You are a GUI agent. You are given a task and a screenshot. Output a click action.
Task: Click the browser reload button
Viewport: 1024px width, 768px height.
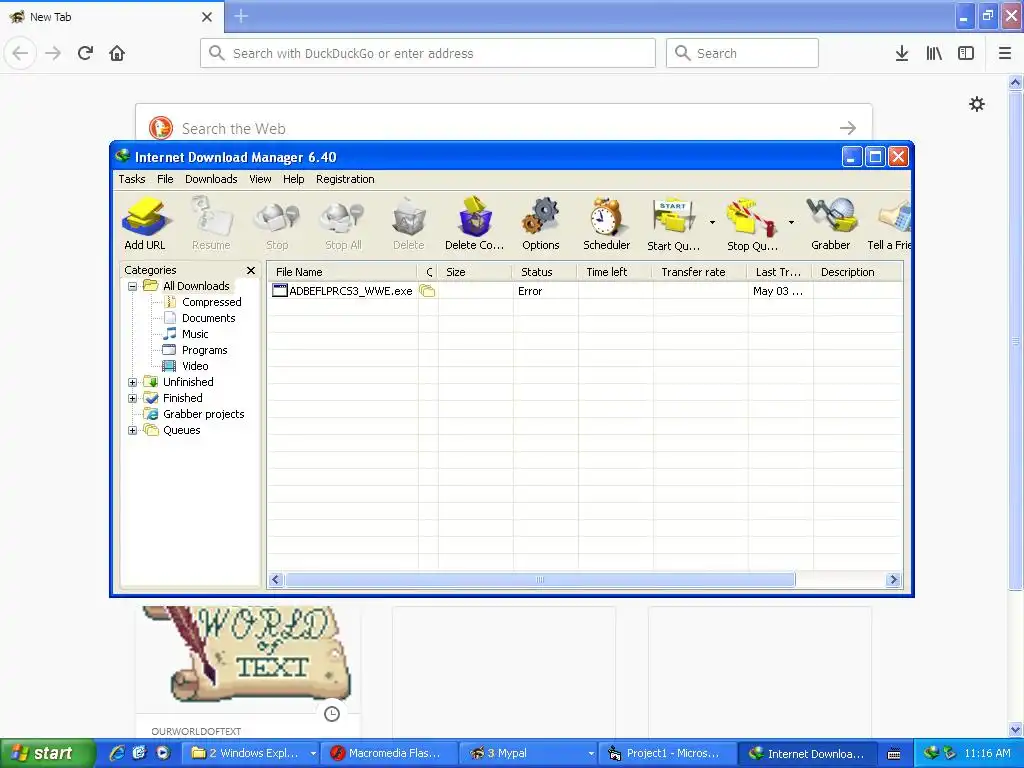coord(85,54)
